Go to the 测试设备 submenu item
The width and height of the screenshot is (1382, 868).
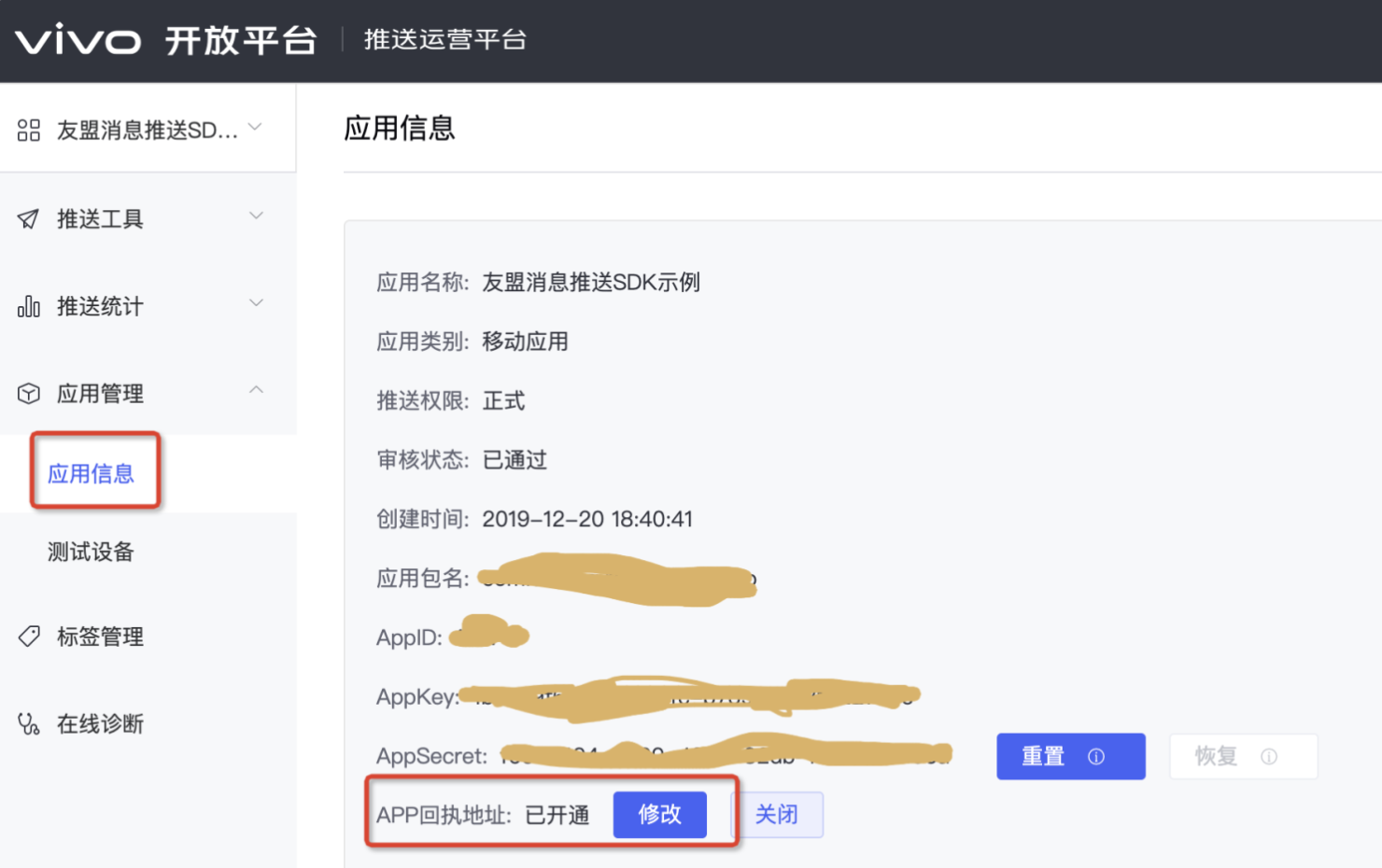tap(92, 552)
